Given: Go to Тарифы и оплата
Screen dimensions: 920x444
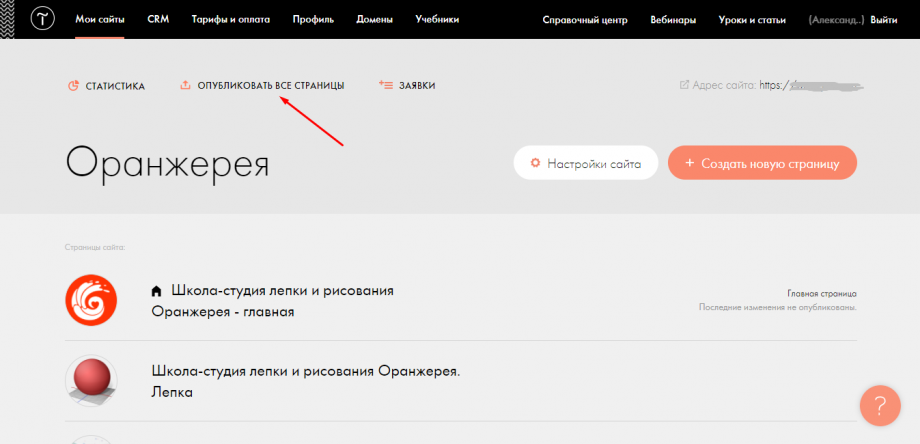Looking at the screenshot, I should pos(231,20).
